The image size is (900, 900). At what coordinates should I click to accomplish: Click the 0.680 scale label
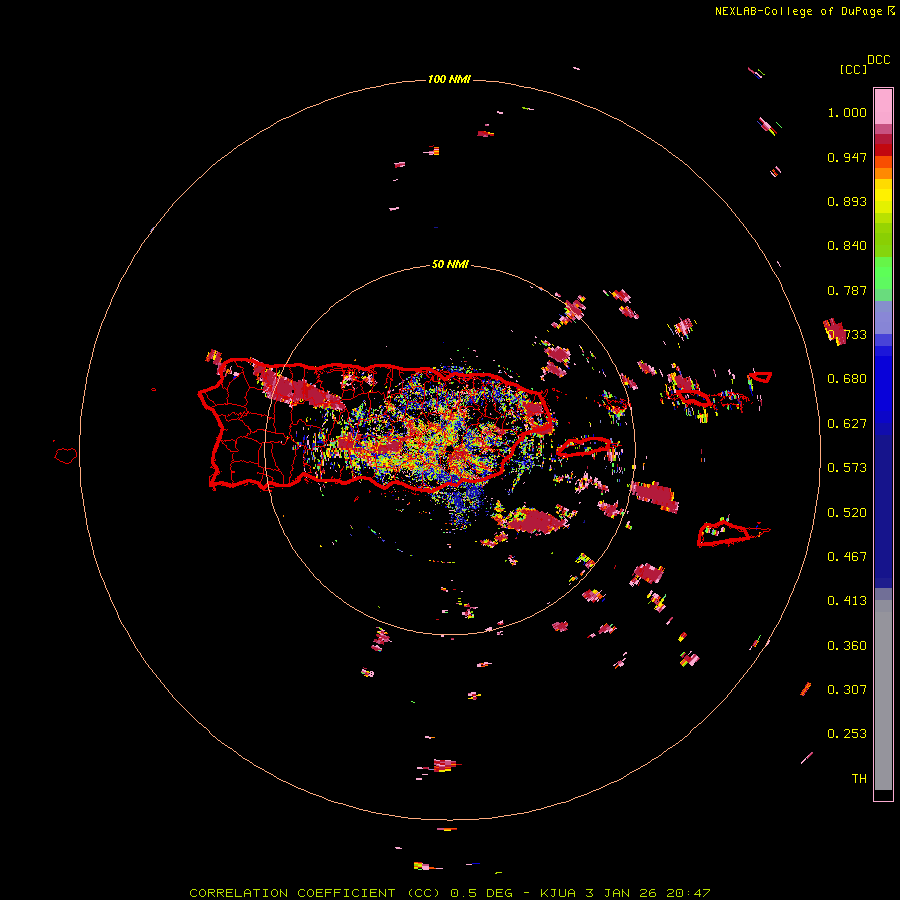coord(847,379)
